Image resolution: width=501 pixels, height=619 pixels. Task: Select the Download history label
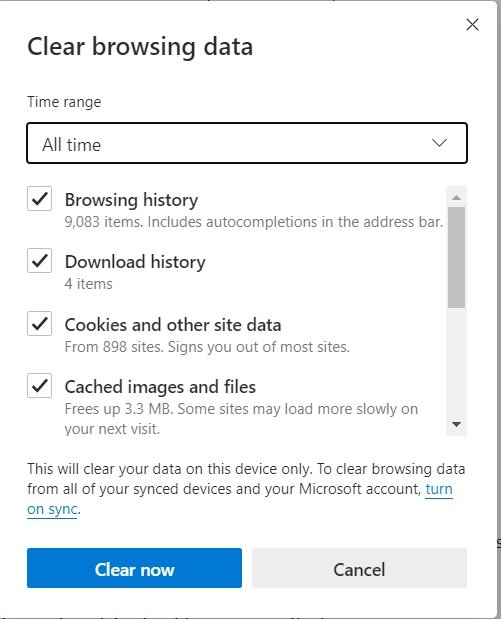click(x=135, y=262)
